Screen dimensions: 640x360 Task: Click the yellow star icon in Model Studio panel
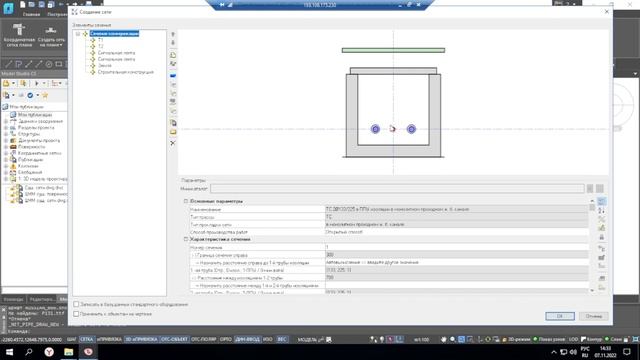(x=45, y=95)
